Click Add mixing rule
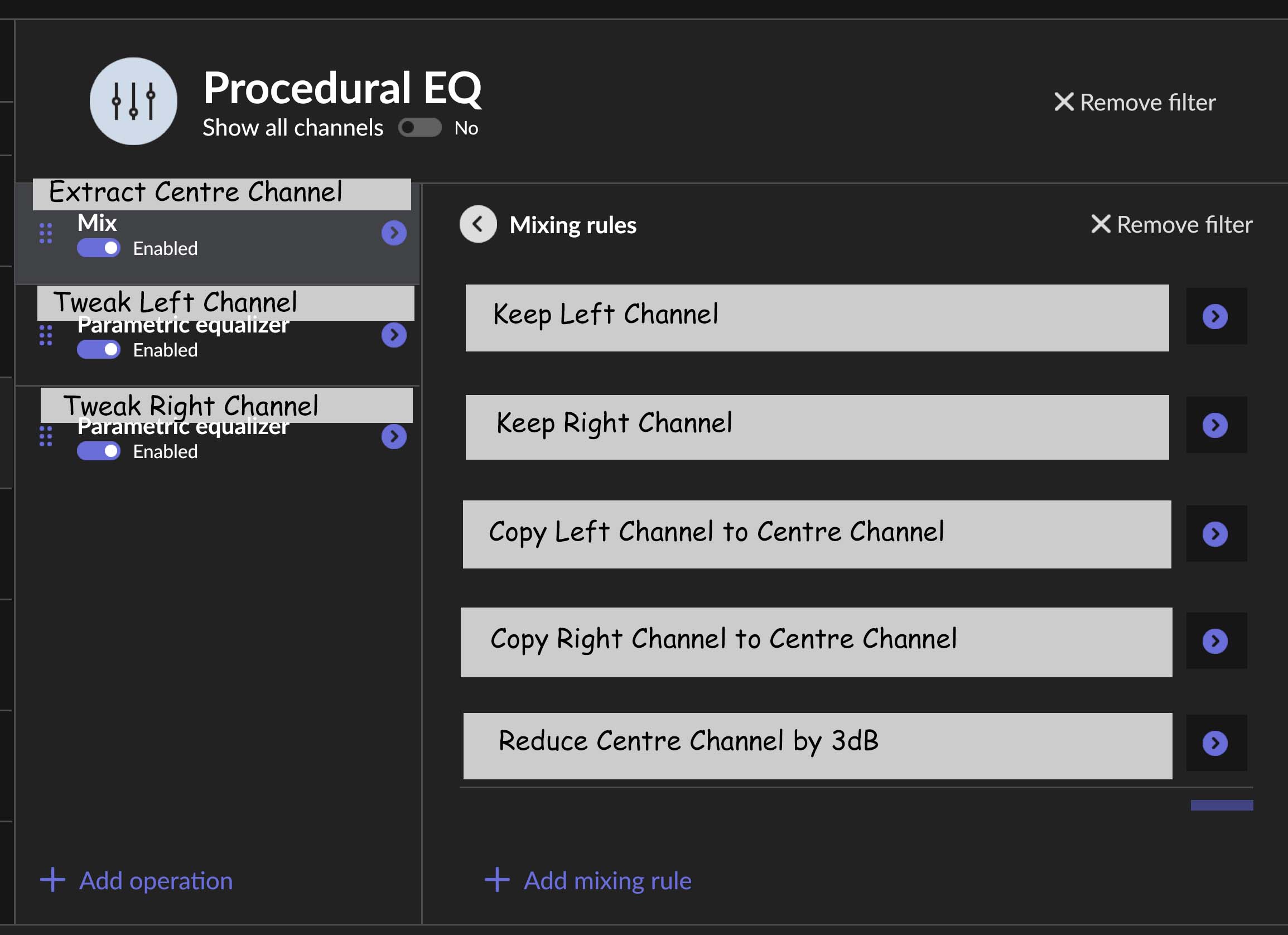 click(x=606, y=880)
